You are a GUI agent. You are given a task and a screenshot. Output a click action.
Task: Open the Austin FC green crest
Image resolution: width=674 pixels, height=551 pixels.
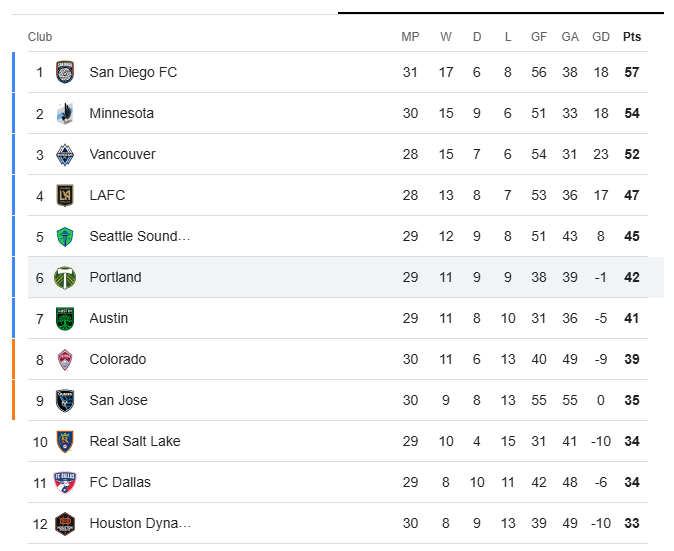65,318
